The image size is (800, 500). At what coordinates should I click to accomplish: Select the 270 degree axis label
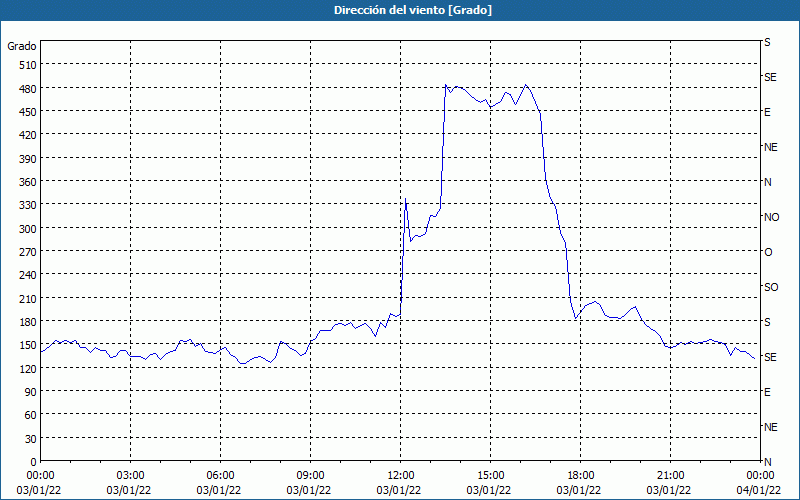click(x=28, y=252)
